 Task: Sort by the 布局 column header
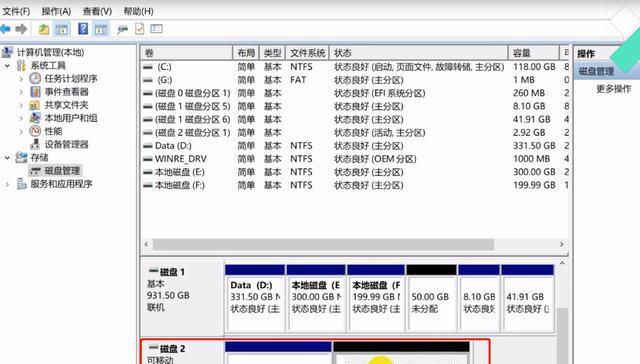(246, 53)
